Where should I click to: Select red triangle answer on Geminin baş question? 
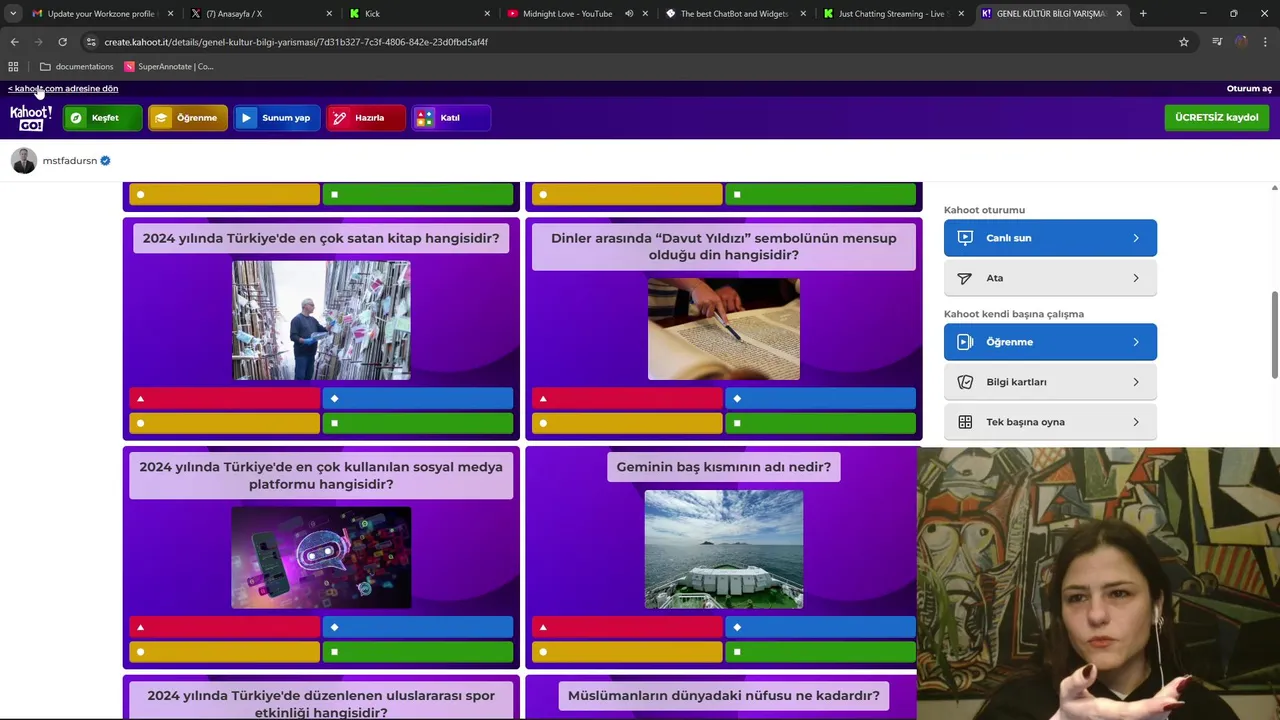point(628,628)
